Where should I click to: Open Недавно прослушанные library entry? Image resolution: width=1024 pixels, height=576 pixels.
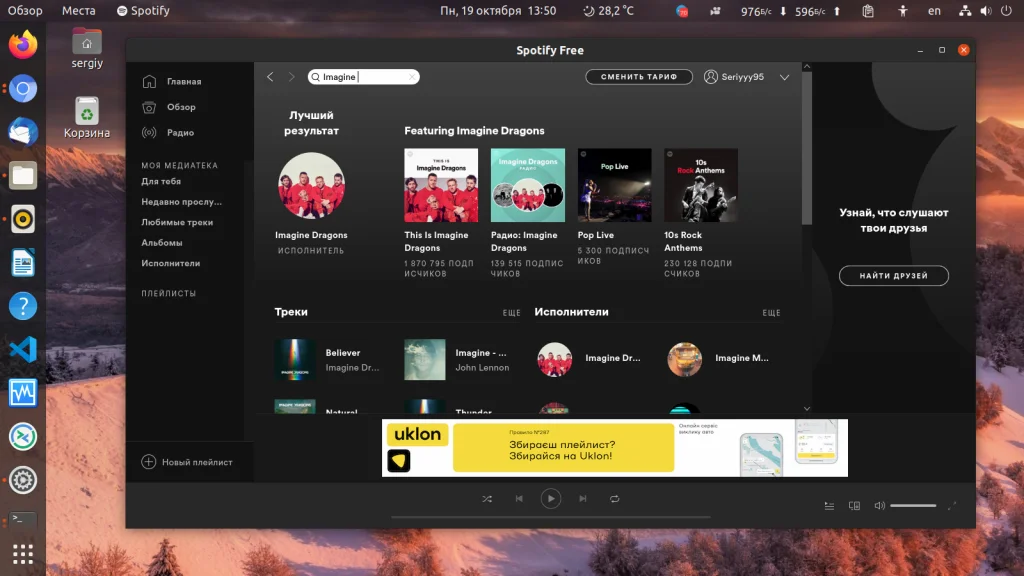point(182,202)
